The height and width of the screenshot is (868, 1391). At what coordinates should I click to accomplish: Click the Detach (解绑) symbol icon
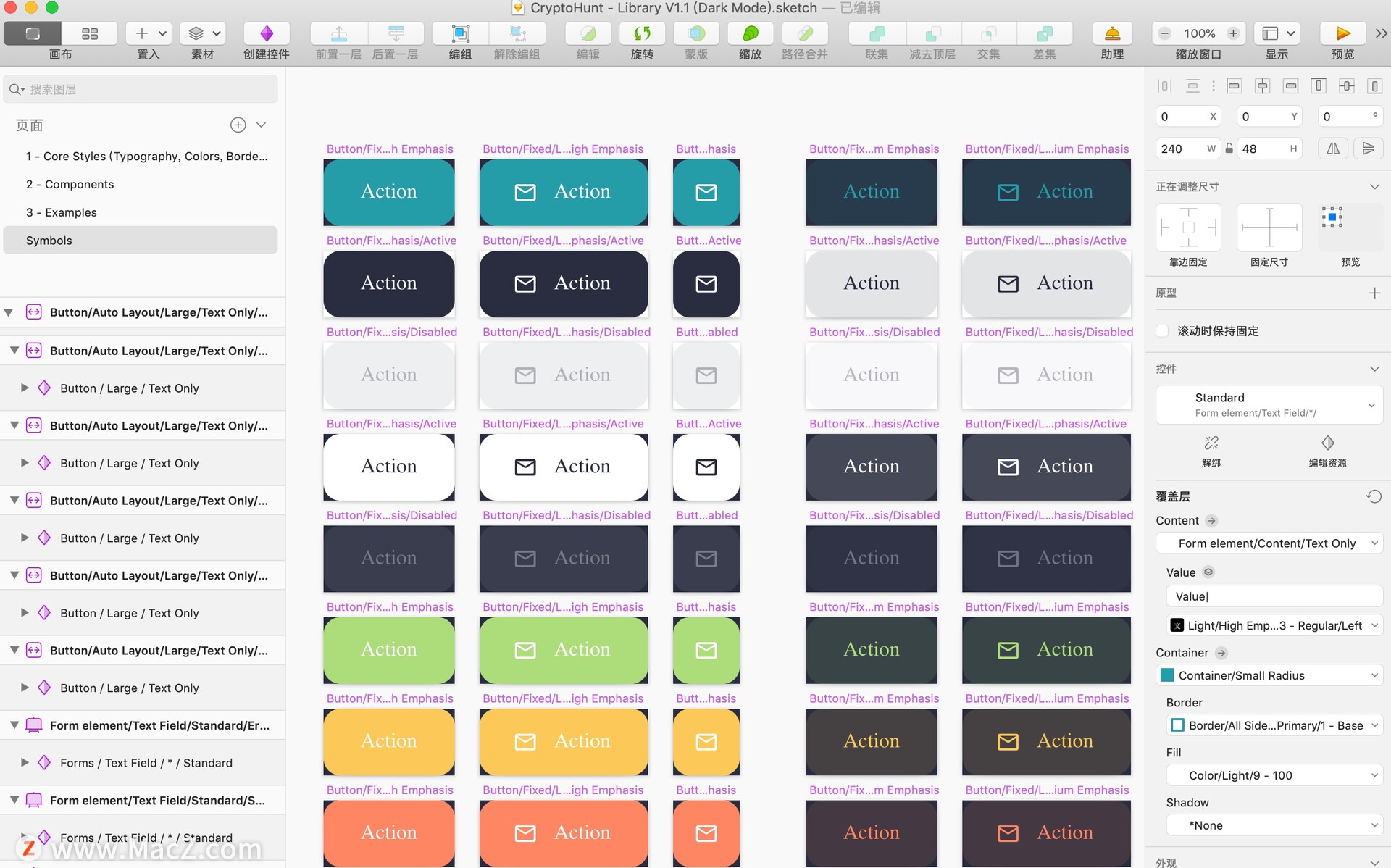[x=1211, y=443]
